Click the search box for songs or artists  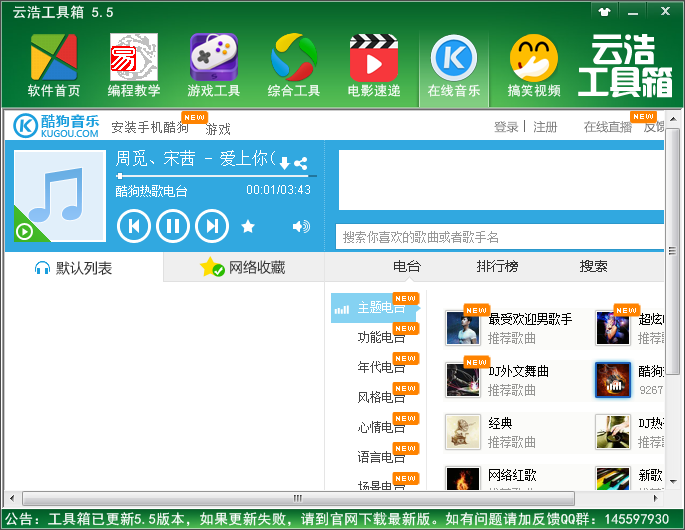[500, 237]
